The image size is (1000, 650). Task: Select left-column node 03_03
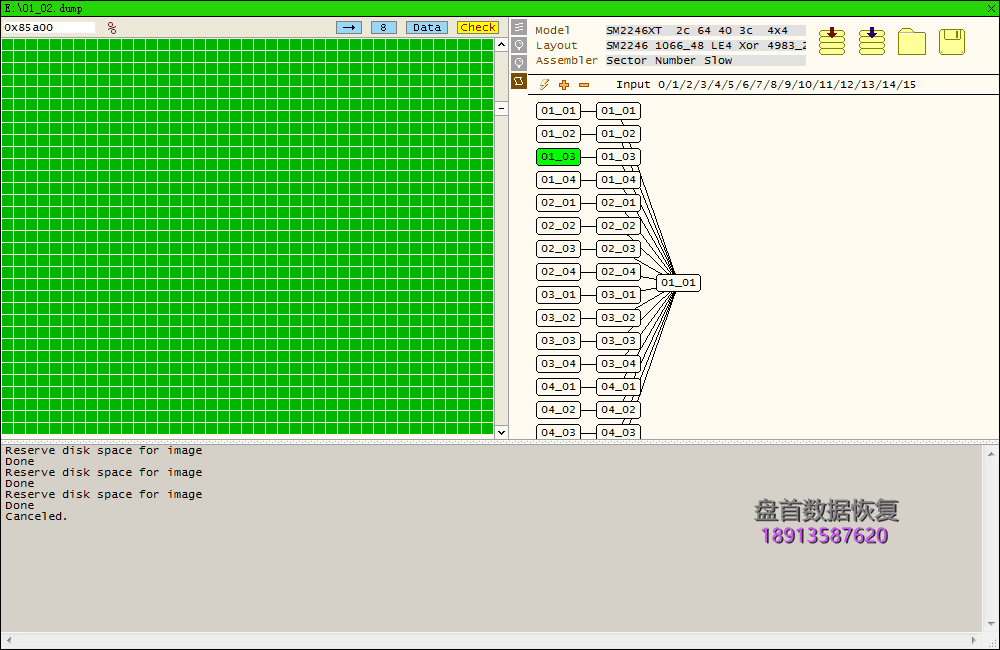(x=558, y=341)
